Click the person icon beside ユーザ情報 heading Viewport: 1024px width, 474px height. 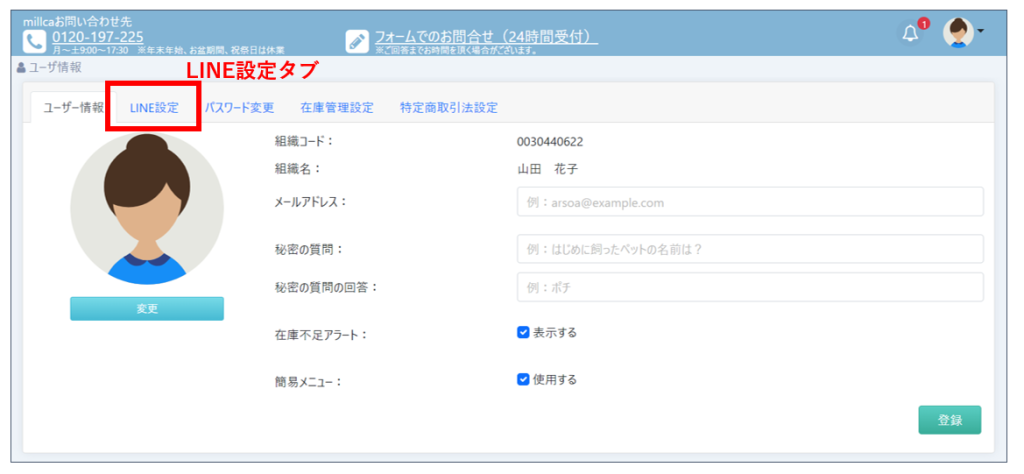pos(21,68)
